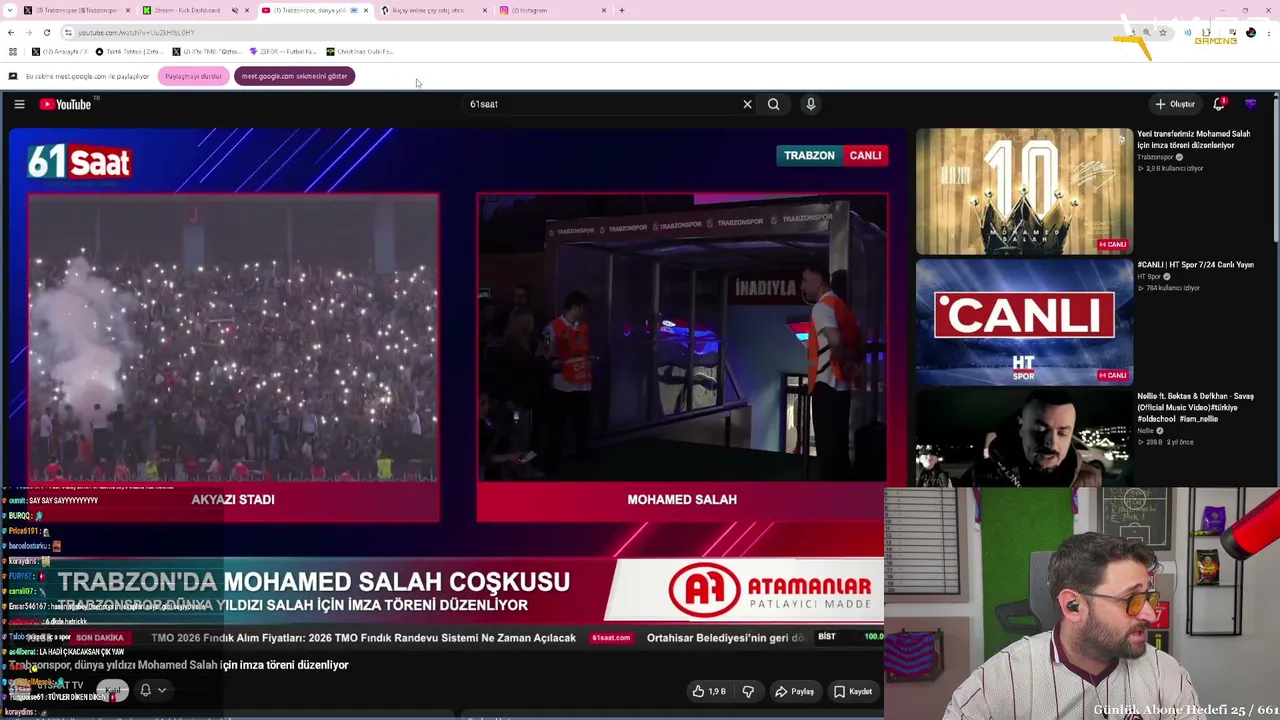Open the Nellie music video thumbnail
Viewport: 1280px width, 720px height.
[1024, 438]
